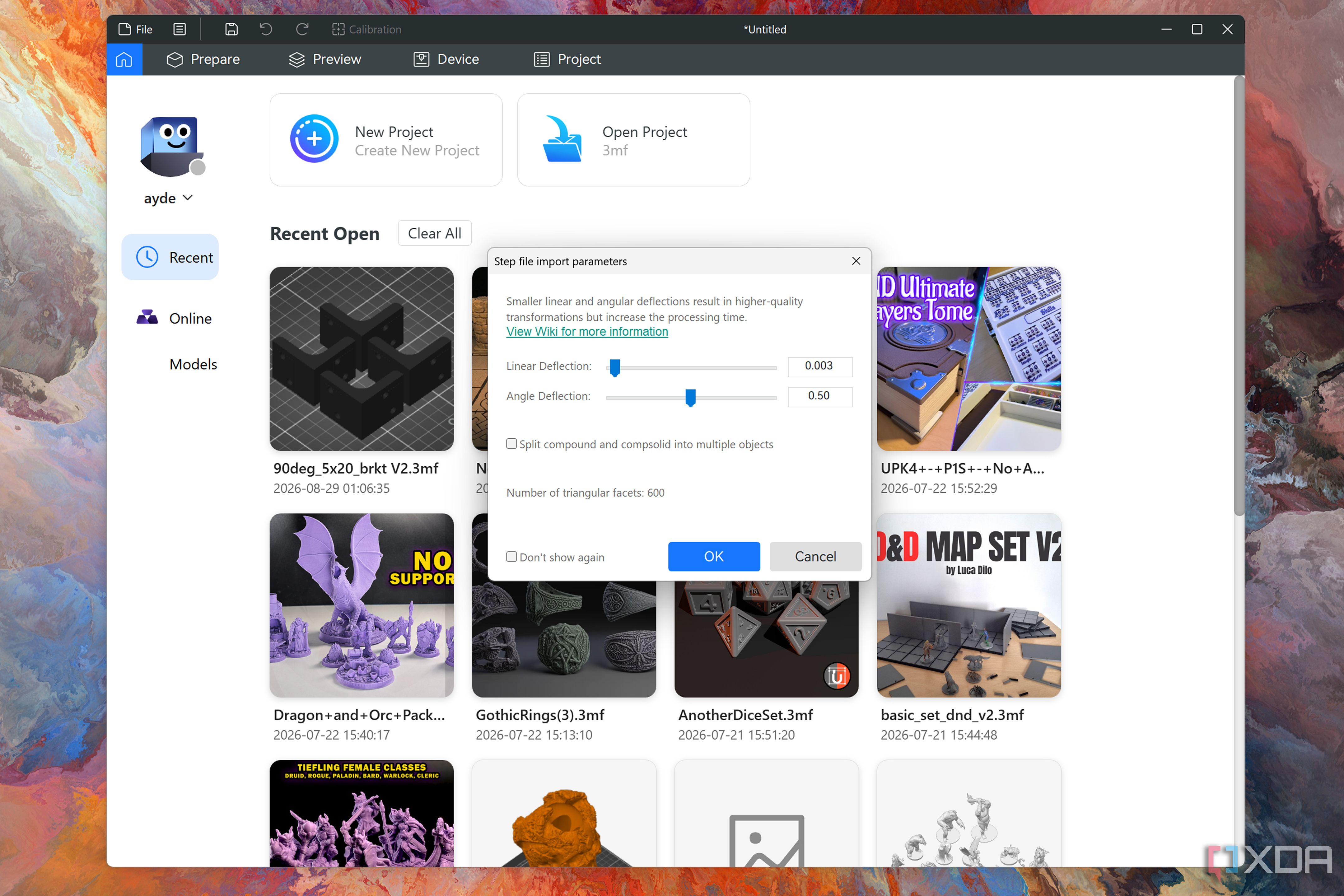Click the date 2026-07-21 15:44:48
The height and width of the screenshot is (896, 1344).
939,735
